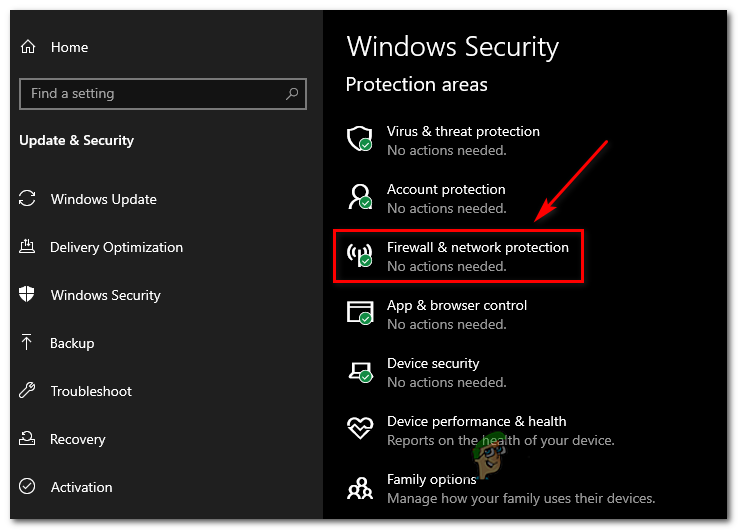Screen dimensions: 738x530
Task: Click the search magnifier icon
Action: [x=292, y=94]
